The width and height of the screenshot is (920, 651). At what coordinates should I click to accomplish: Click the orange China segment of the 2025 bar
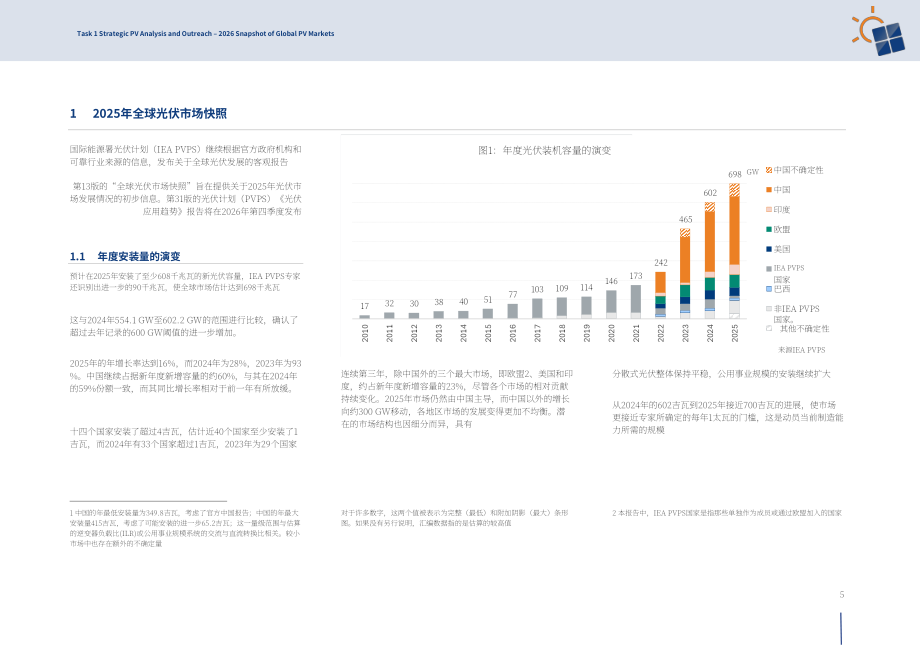(x=735, y=230)
